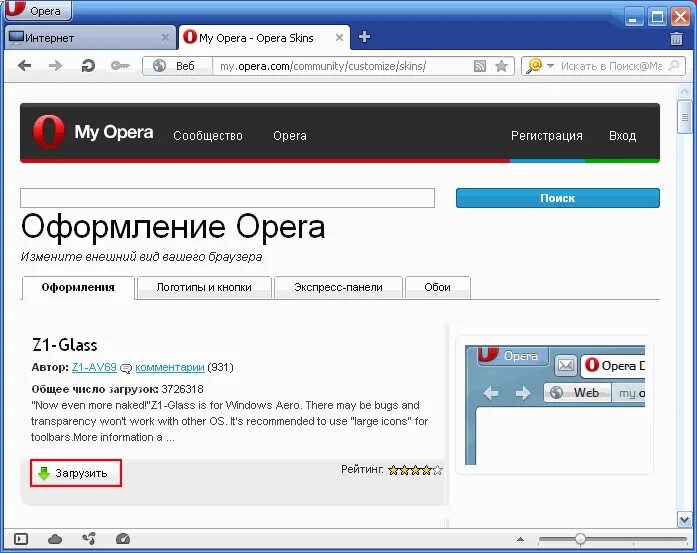This screenshot has width=697, height=553.
Task: Select the Оформления tab
Action: click(x=78, y=288)
